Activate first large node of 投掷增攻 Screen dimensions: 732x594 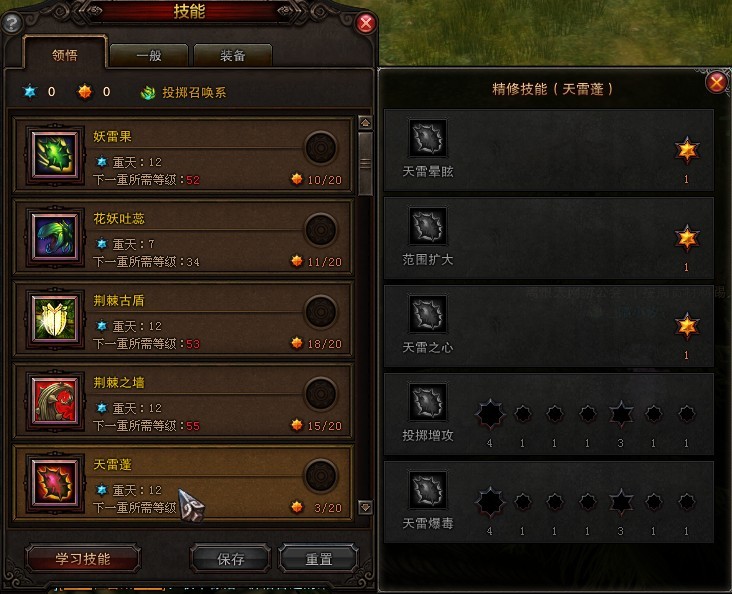click(x=490, y=414)
